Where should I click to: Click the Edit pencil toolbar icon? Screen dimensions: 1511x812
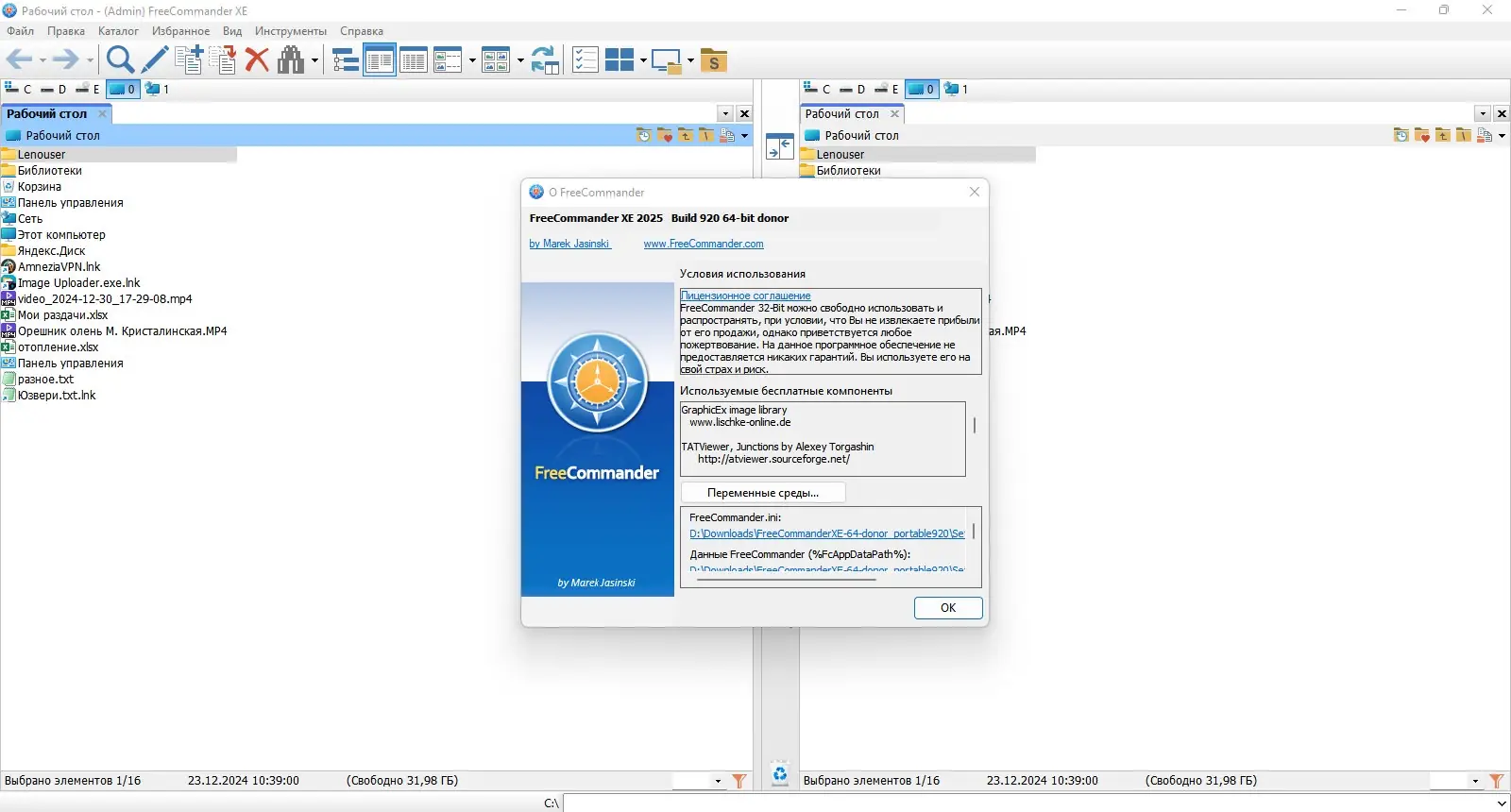[155, 60]
